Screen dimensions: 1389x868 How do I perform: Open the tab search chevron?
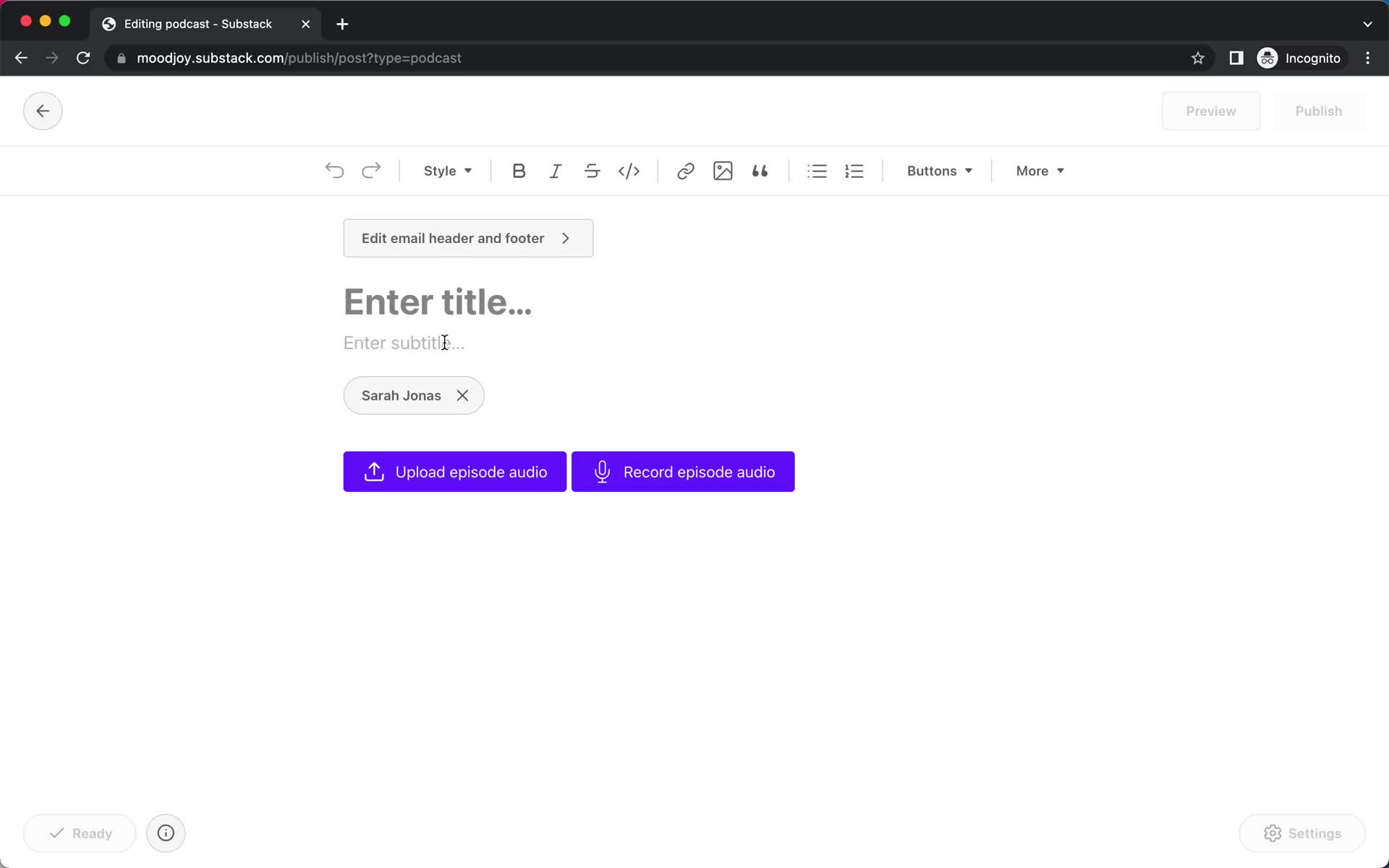tap(1367, 24)
